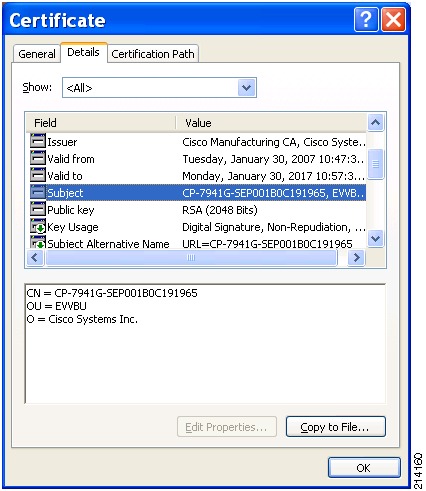Select the Subject Alternative Name row label
The width and height of the screenshot is (426, 491).
point(108,244)
